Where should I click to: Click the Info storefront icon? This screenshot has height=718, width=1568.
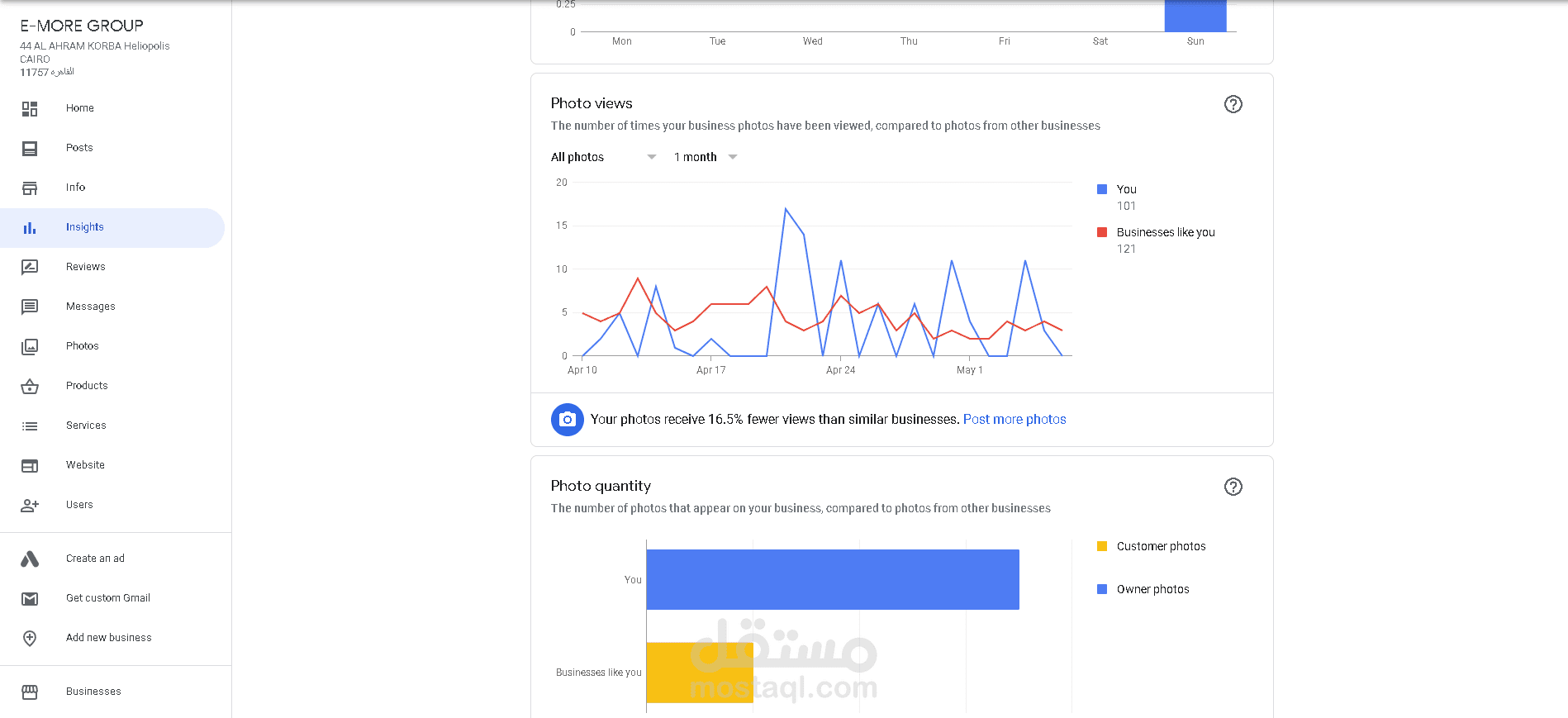click(30, 188)
